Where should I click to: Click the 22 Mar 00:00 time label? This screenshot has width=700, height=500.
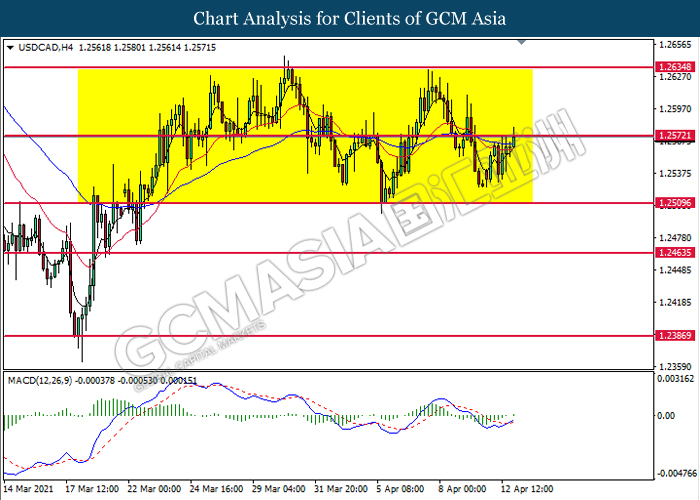[154, 489]
